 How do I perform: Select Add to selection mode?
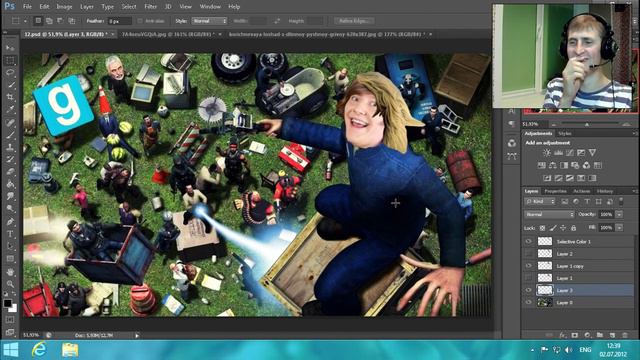(x=49, y=21)
